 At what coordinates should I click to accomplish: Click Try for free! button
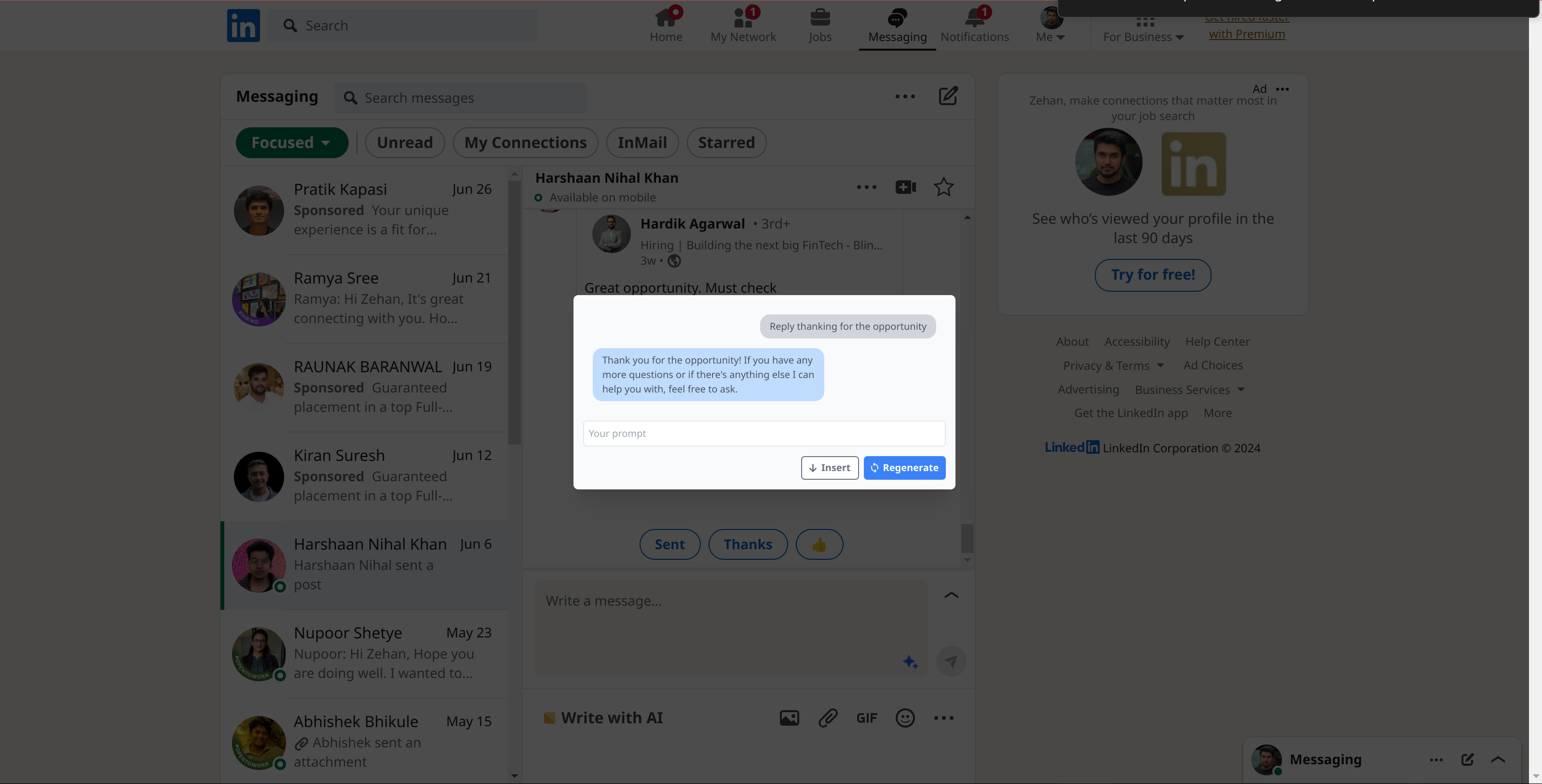1152,275
